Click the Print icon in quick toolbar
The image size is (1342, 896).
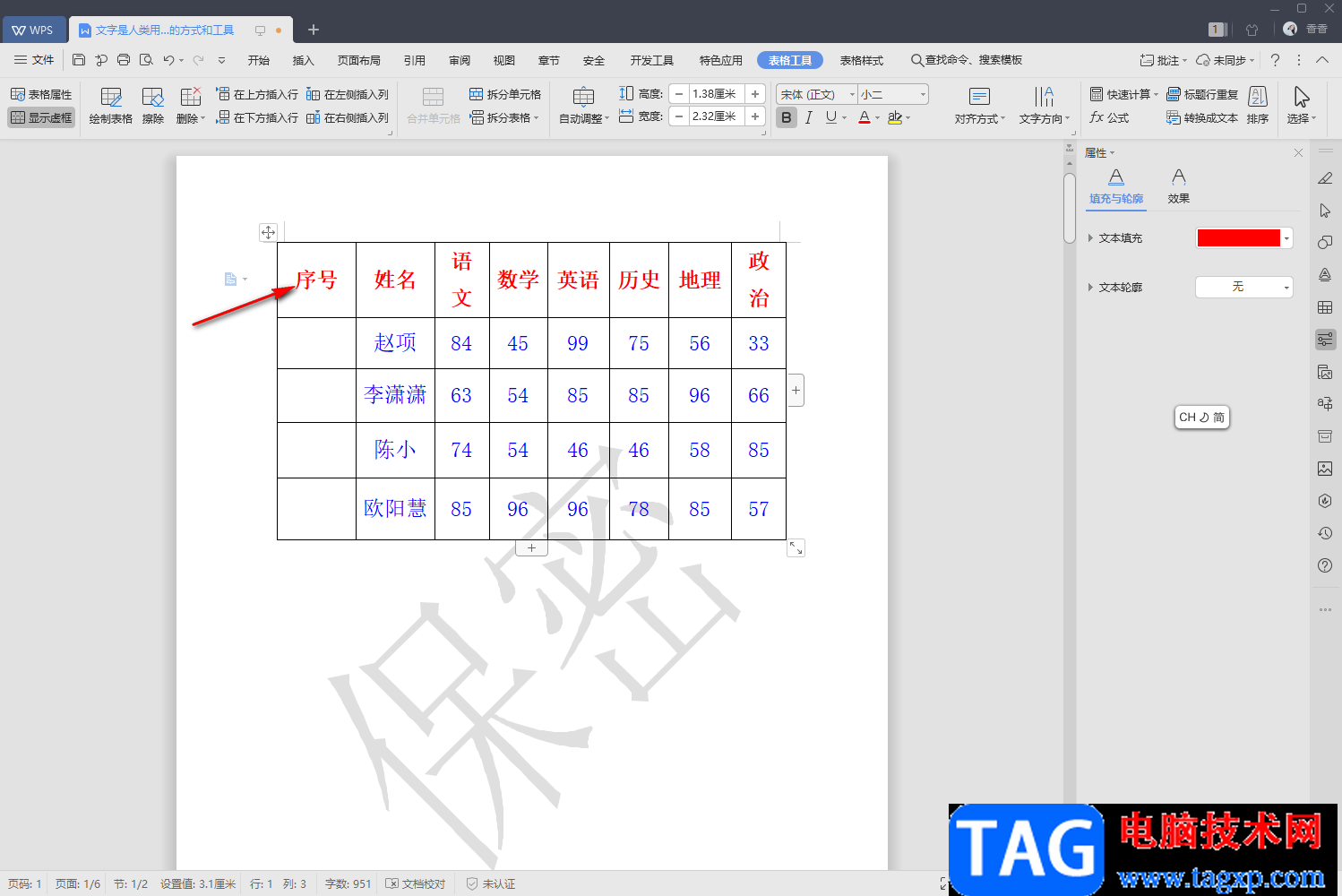tap(124, 60)
